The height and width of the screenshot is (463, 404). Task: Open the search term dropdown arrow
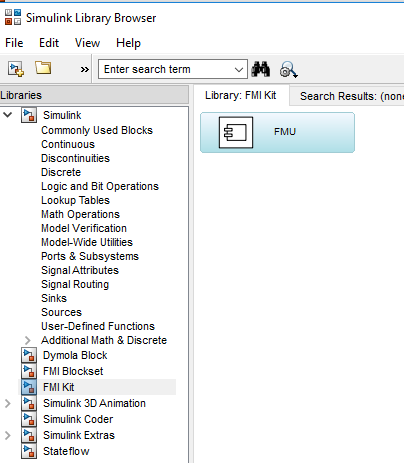pyautogui.click(x=239, y=70)
